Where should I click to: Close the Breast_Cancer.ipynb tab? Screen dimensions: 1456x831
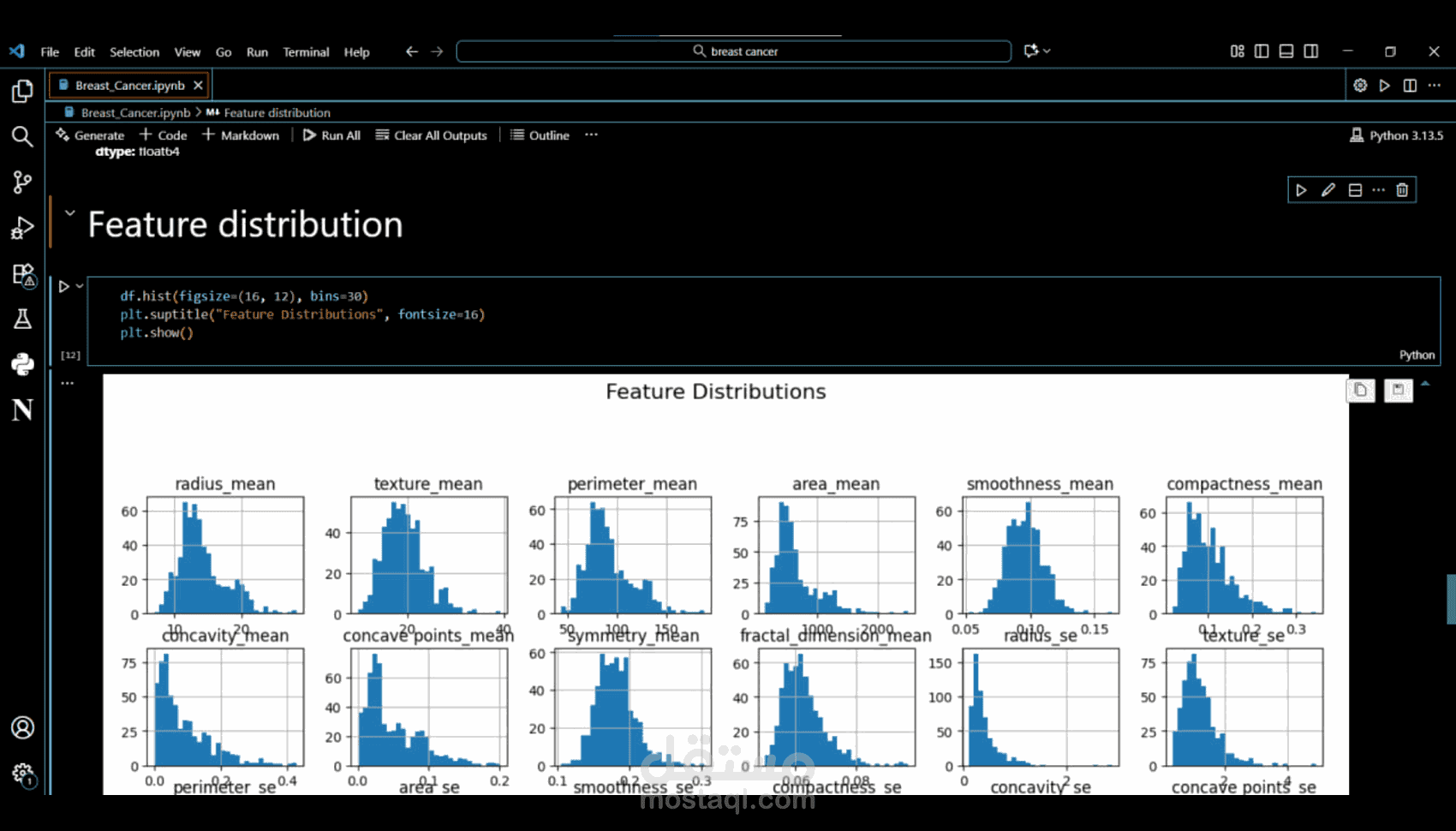[x=198, y=86]
